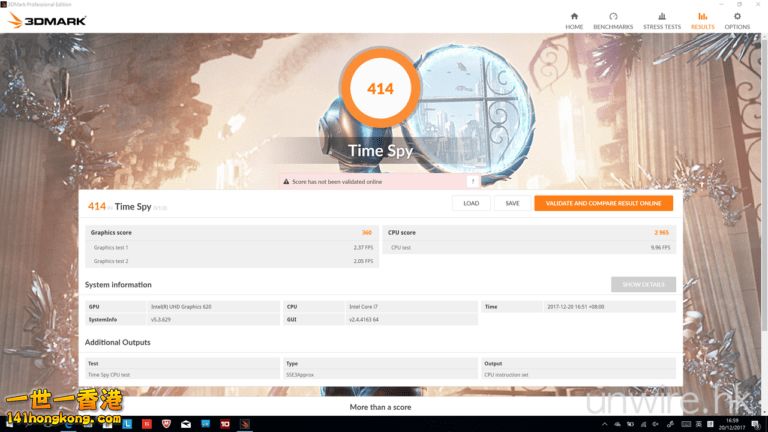Open the red '10' taskbar icon
The image size is (768, 432).
(x=225, y=424)
